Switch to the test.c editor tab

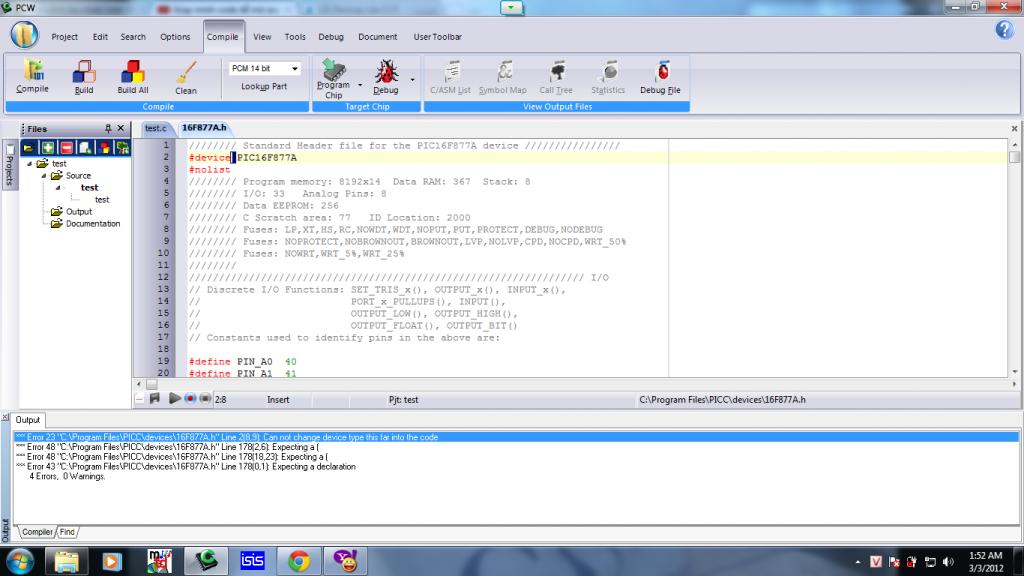pyautogui.click(x=156, y=128)
